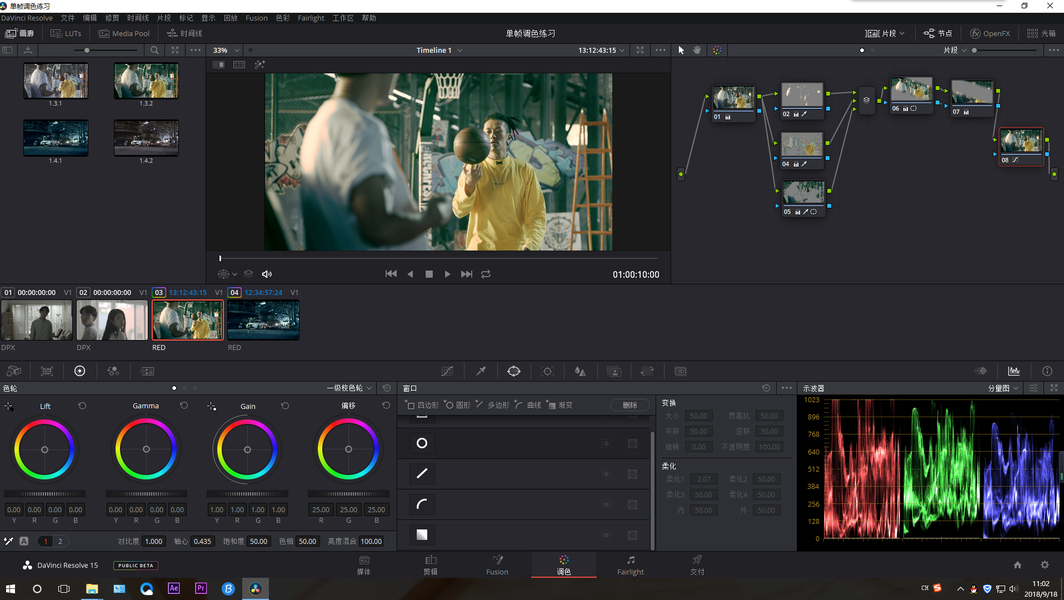Open the scope type parade dropdown
1064x600 pixels.
[1003, 388]
